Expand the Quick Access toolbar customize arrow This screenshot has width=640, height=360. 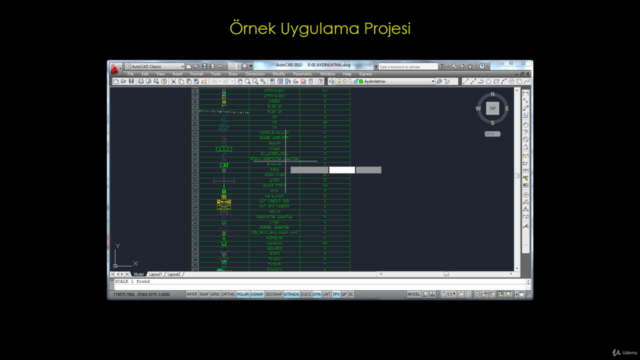pyautogui.click(x=251, y=67)
